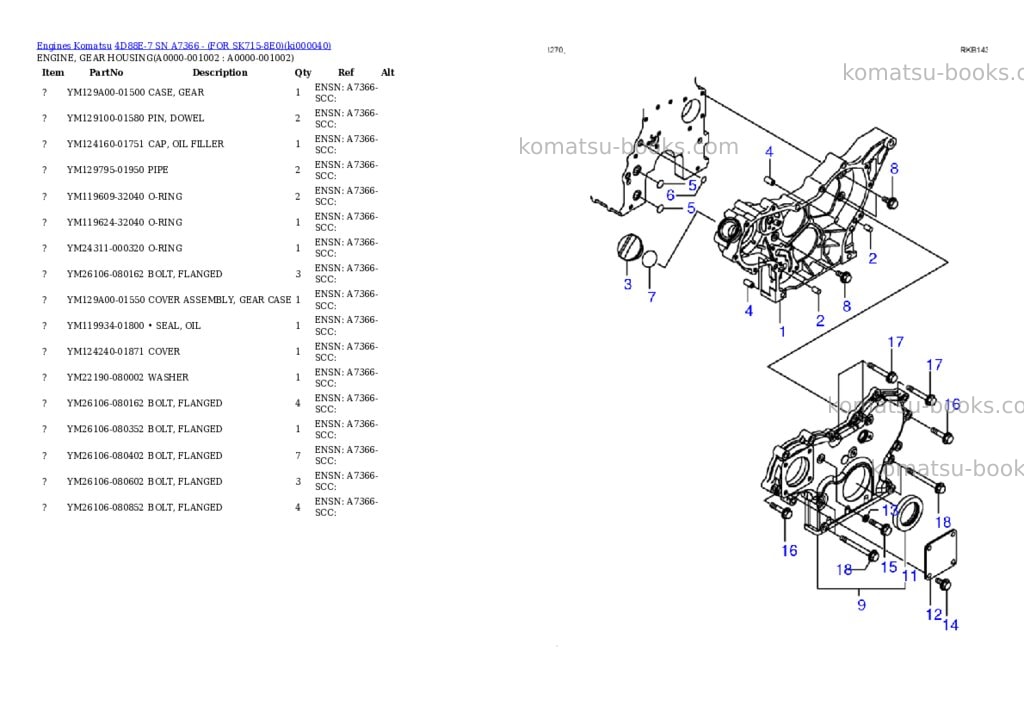Open the 'Engines Komatsu' link
The height and width of the screenshot is (725, 1024).
pos(74,46)
